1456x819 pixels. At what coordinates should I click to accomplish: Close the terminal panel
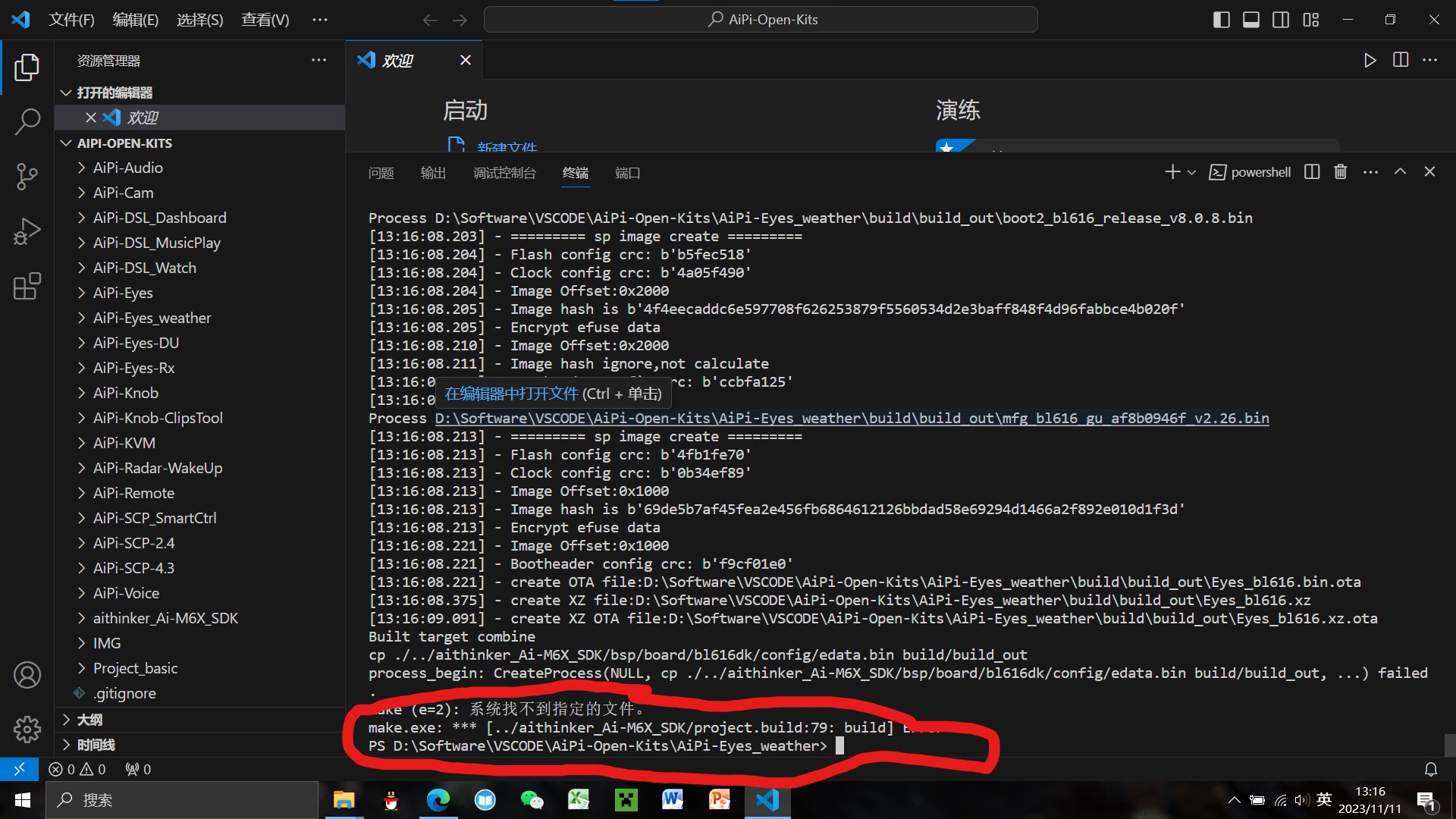coord(1429,172)
